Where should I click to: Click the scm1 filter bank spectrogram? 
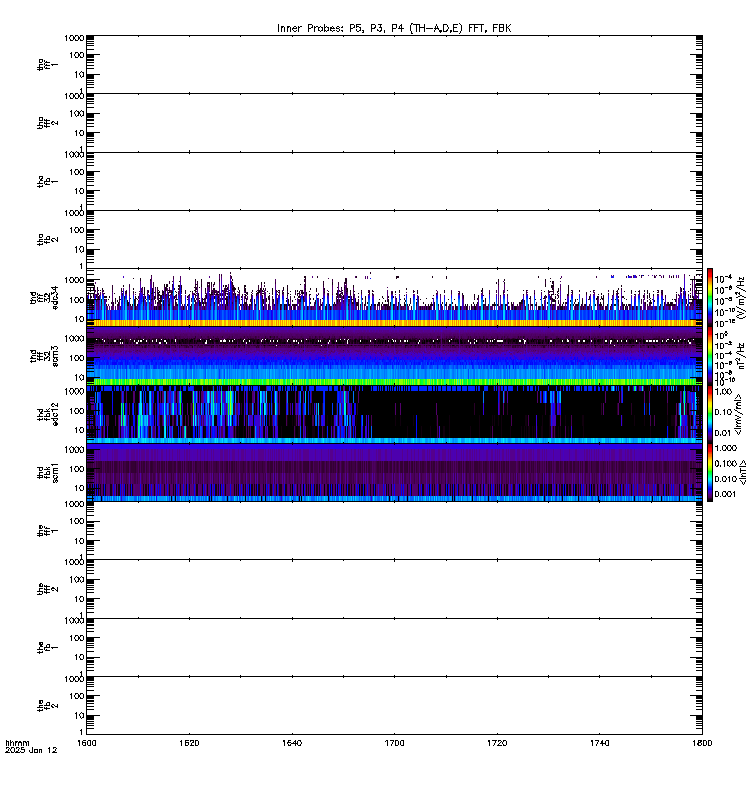coord(394,473)
